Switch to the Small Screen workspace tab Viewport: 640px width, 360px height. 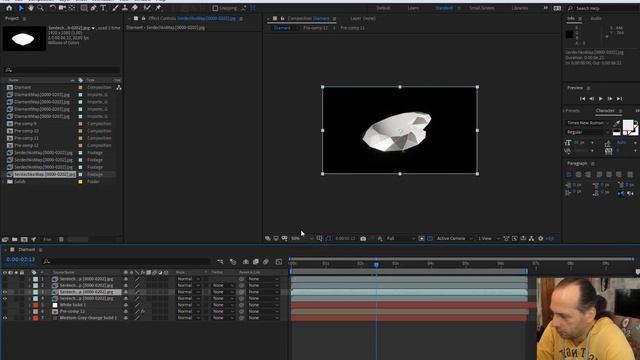coord(482,8)
